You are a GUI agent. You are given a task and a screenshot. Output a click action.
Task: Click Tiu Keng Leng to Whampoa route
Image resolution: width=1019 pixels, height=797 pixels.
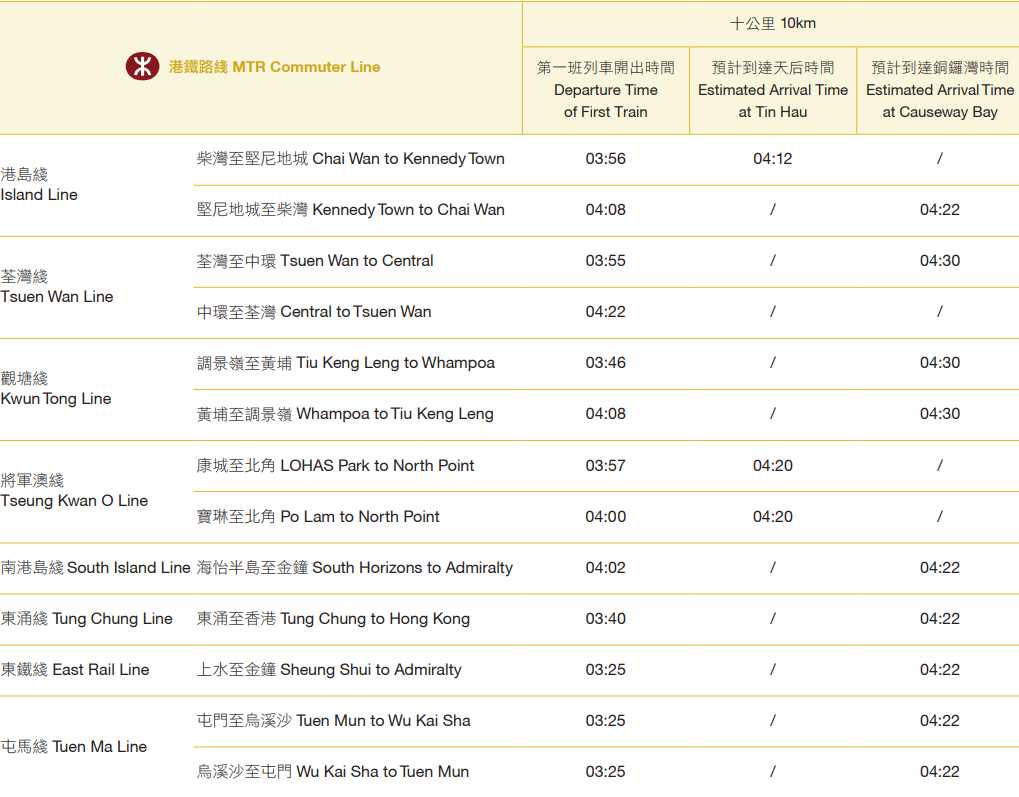[346, 363]
